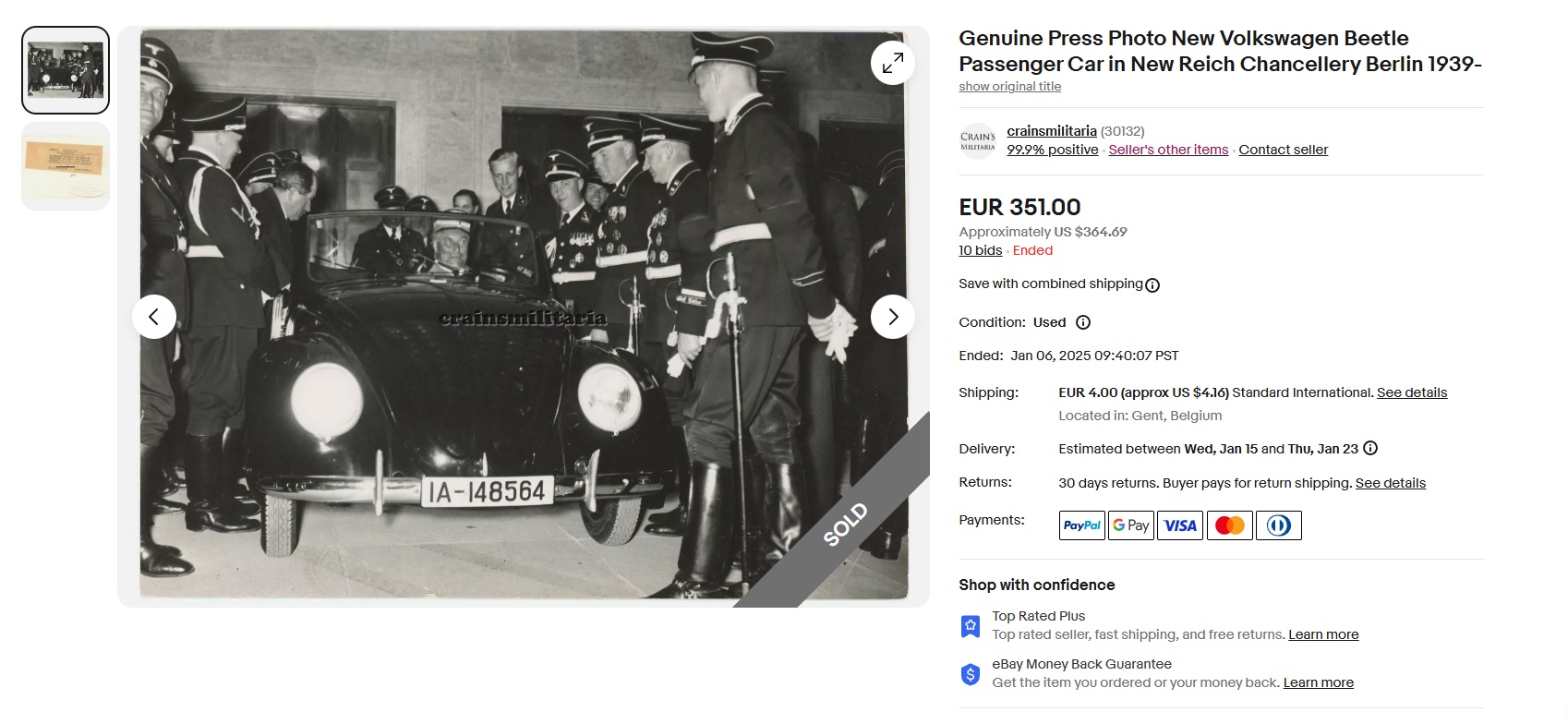Image resolution: width=1568 pixels, height=724 pixels.
Task: Advance to the next photo
Action: (x=892, y=317)
